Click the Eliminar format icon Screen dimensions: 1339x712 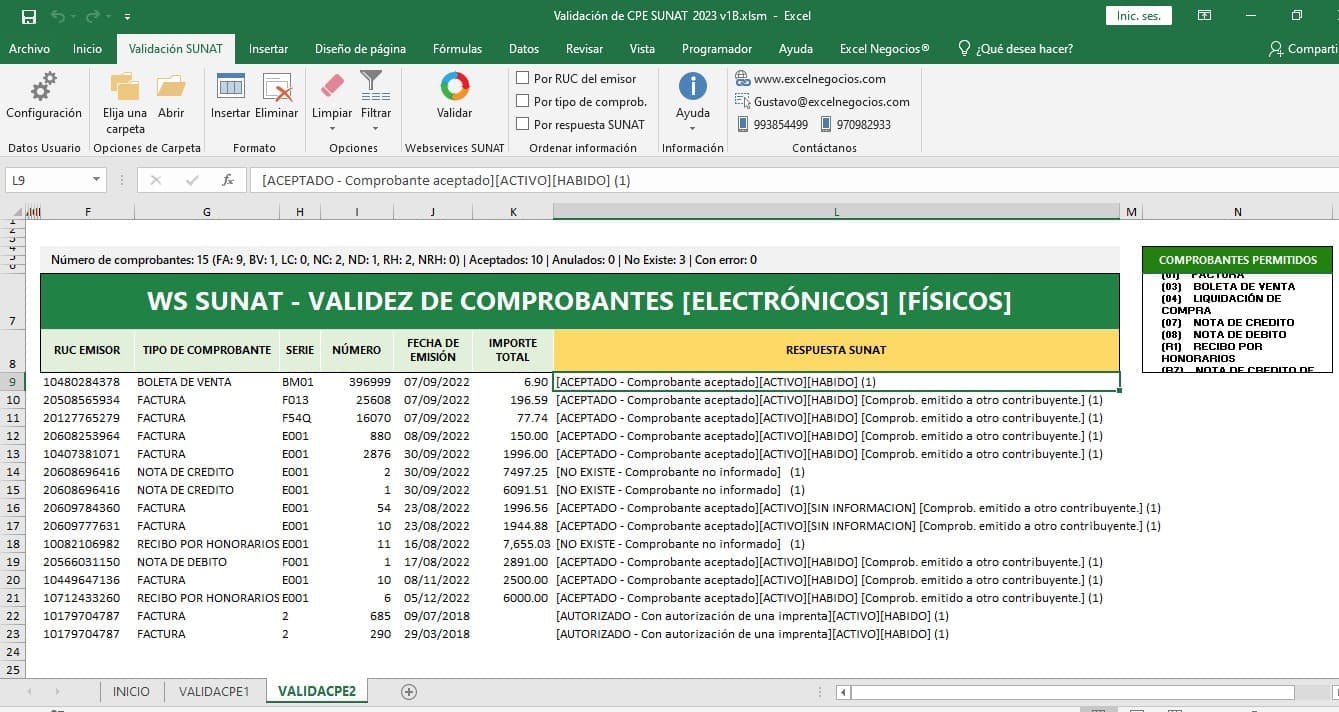[x=276, y=89]
